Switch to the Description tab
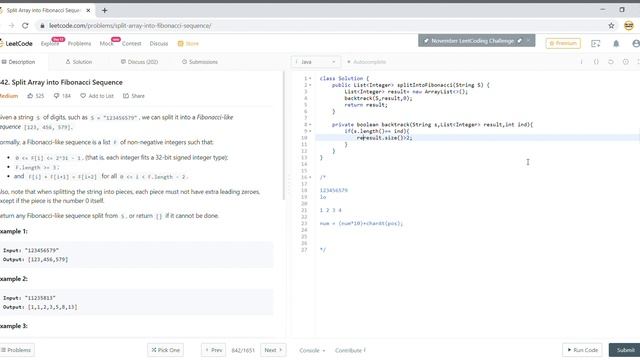The width and height of the screenshot is (640, 360). click(x=19, y=62)
